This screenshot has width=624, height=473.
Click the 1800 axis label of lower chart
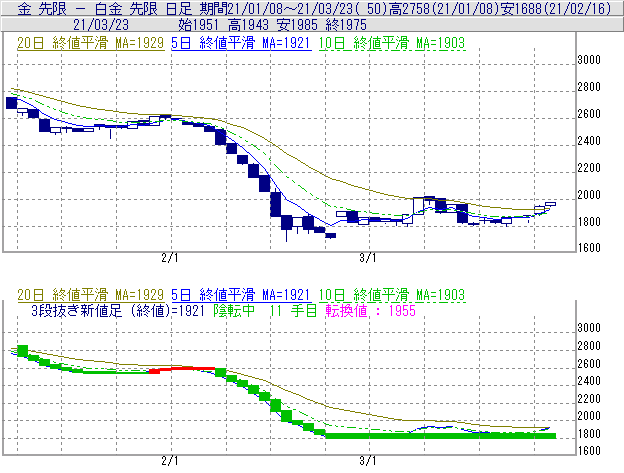(x=589, y=434)
